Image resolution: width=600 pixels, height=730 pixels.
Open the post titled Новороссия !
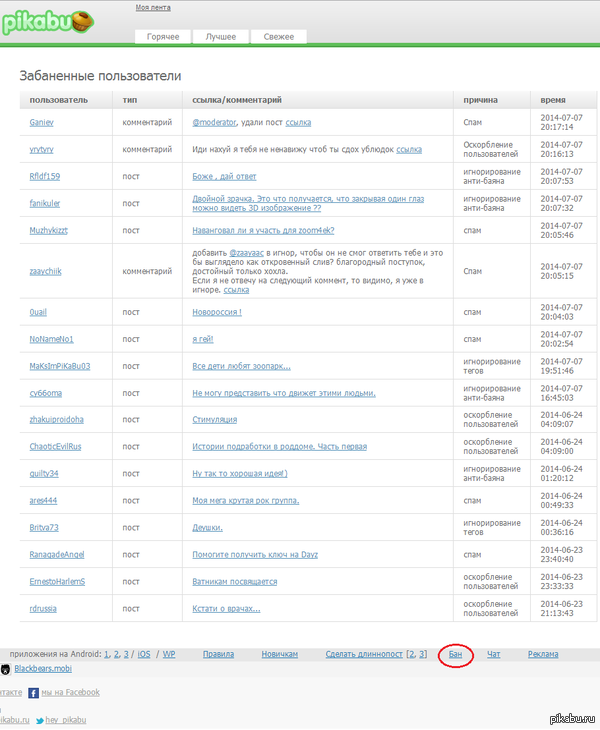217,312
